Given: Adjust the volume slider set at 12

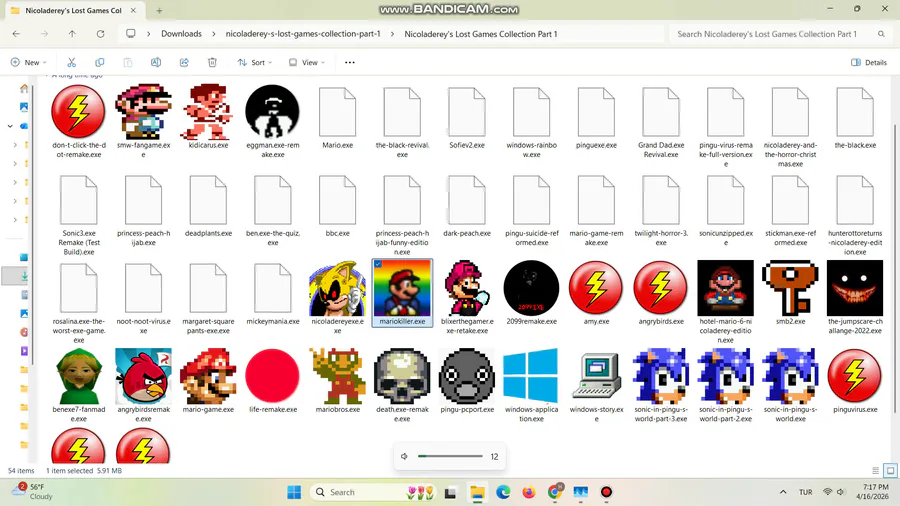Looking at the screenshot, I should pyautogui.click(x=451, y=457).
